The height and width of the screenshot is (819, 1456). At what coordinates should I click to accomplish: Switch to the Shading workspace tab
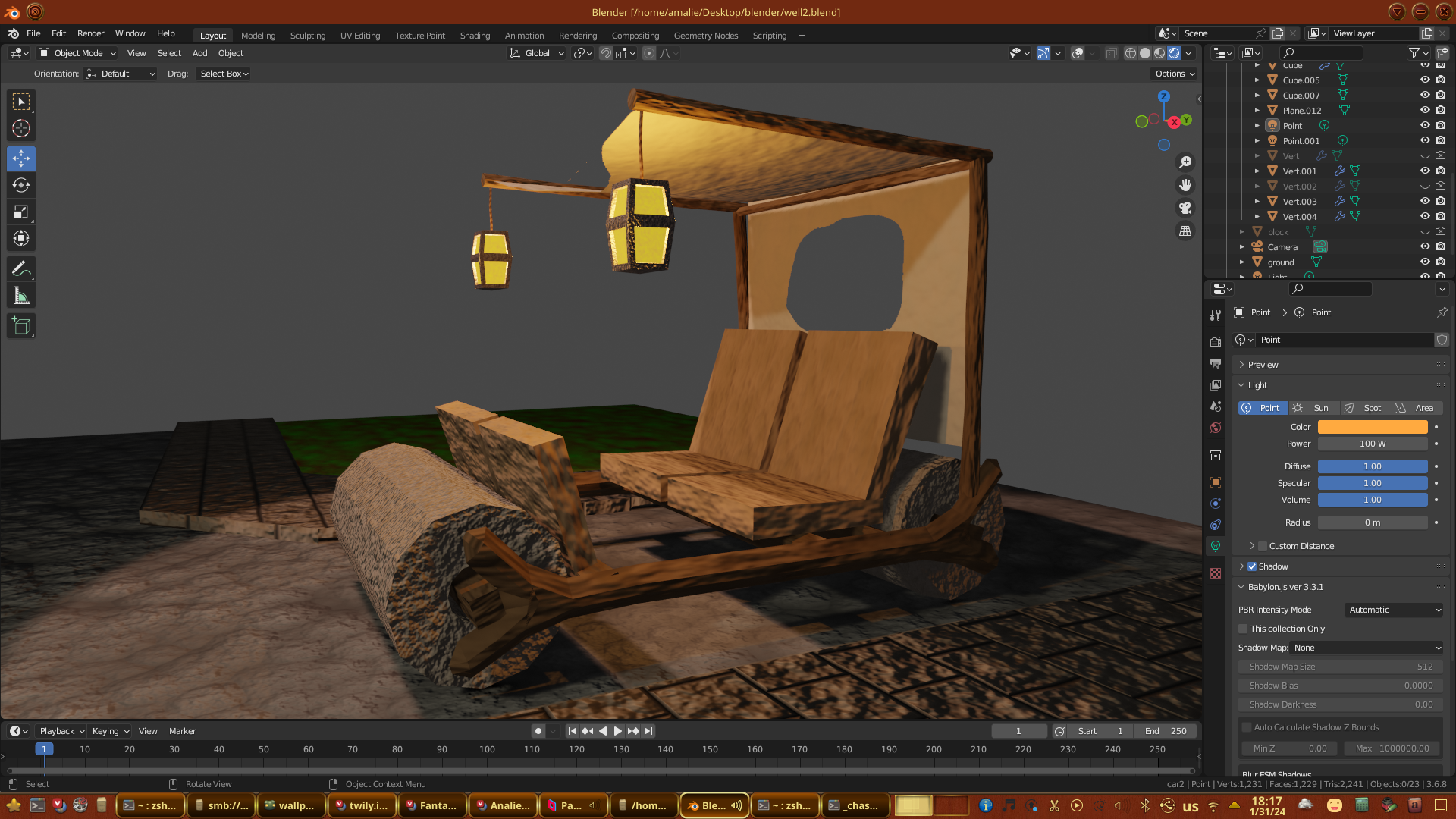[x=475, y=36]
